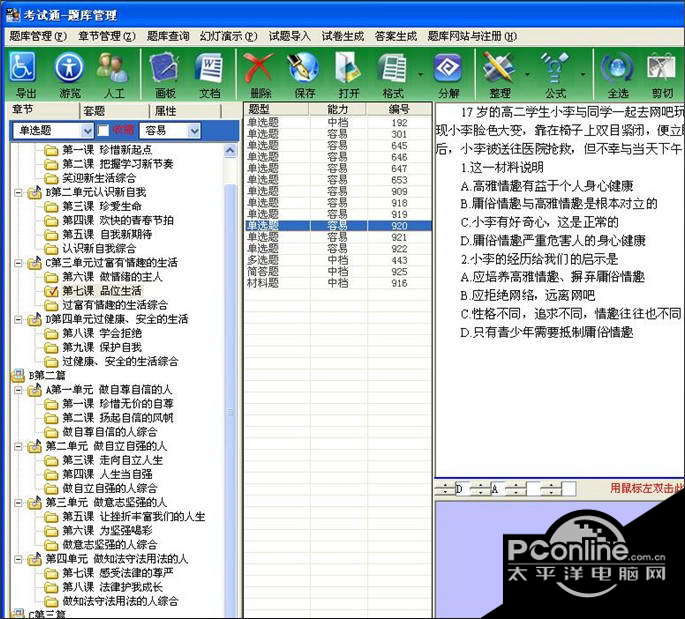The image size is (685, 619).
Task: Open the 题库网站与注册(H) menu
Action: click(x=472, y=36)
